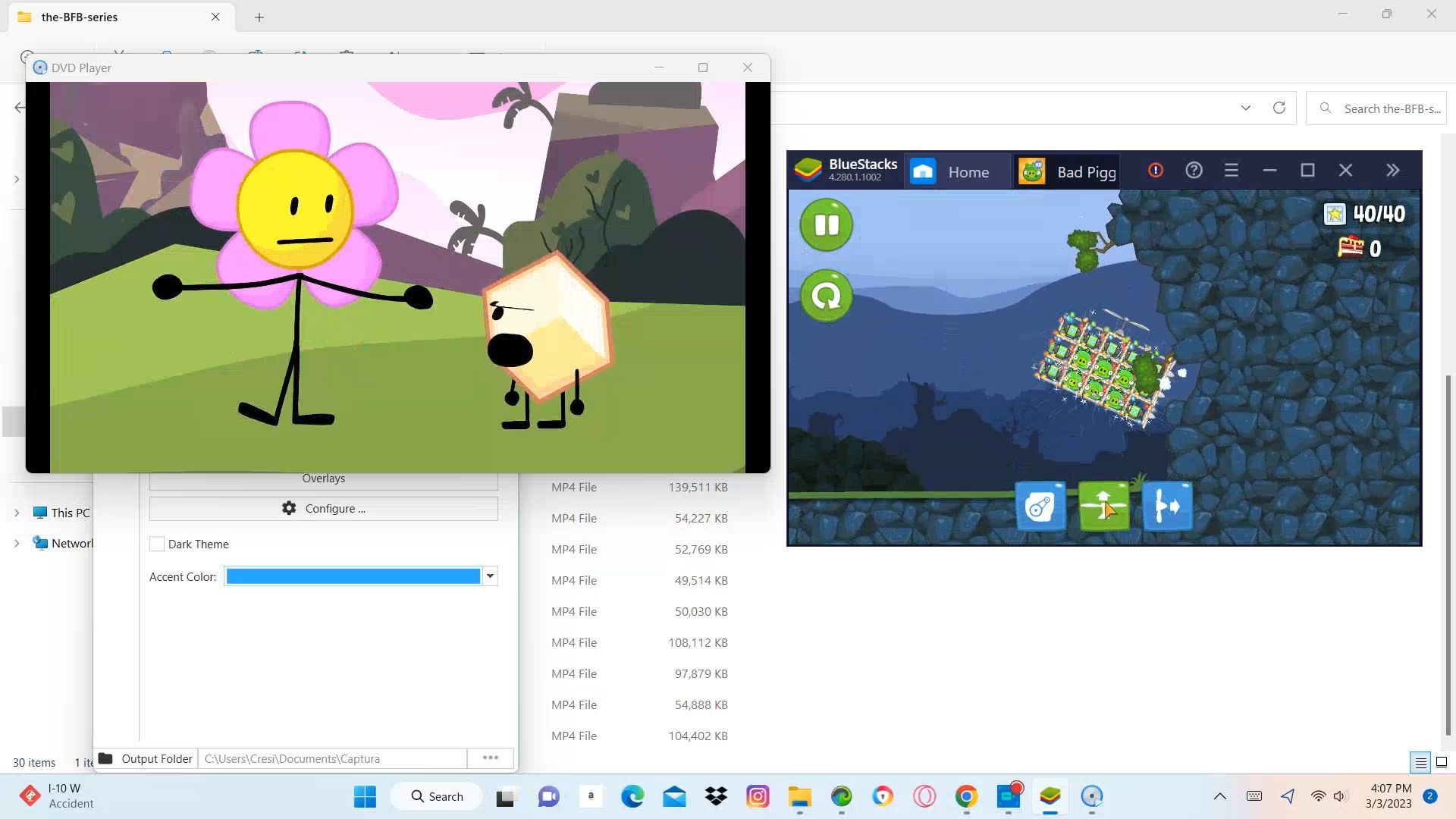The width and height of the screenshot is (1456, 819).
Task: Select the Bad Piggies tab
Action: click(1068, 172)
